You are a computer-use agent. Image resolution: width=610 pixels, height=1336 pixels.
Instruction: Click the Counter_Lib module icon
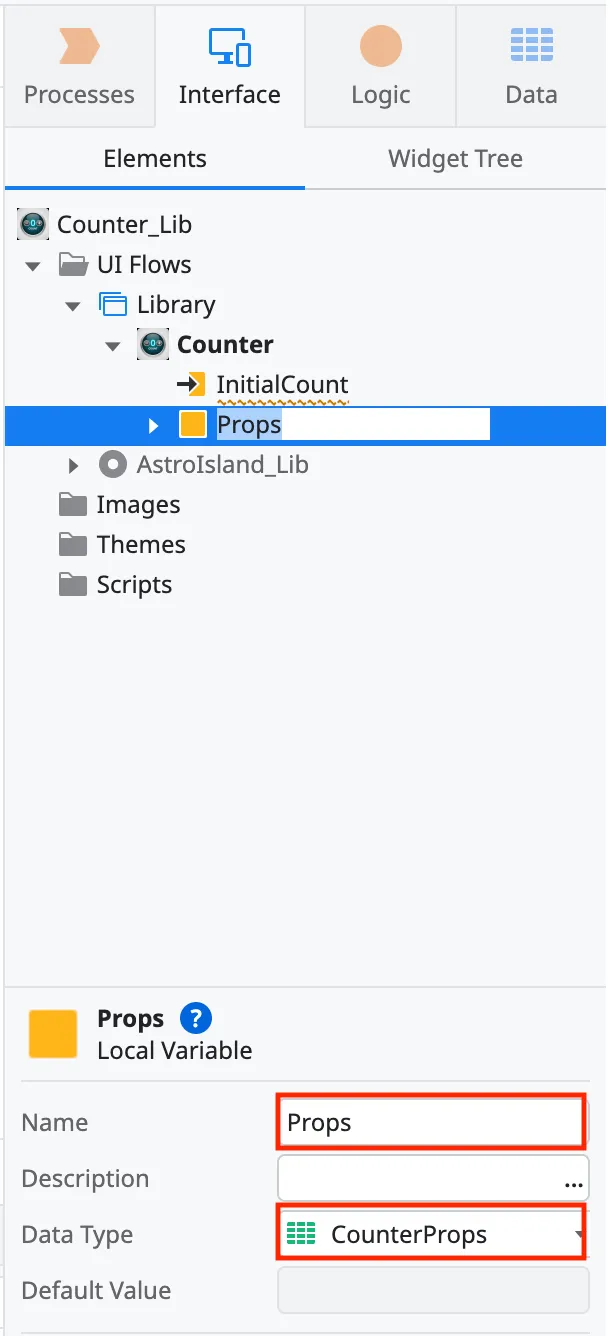pos(32,224)
